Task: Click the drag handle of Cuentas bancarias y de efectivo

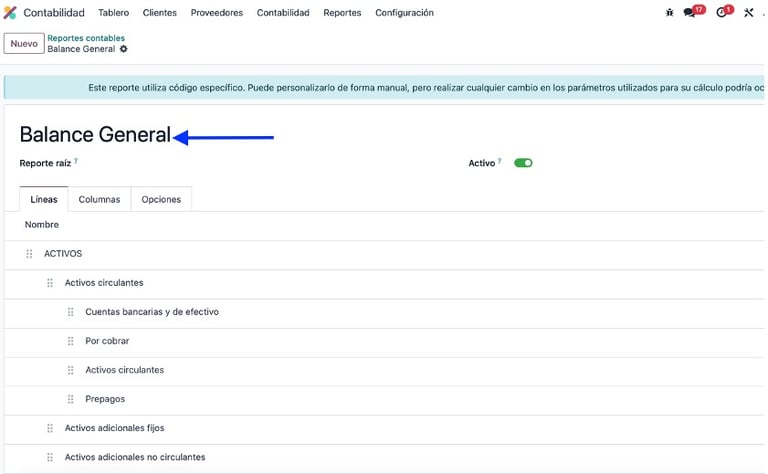Action: click(x=71, y=312)
